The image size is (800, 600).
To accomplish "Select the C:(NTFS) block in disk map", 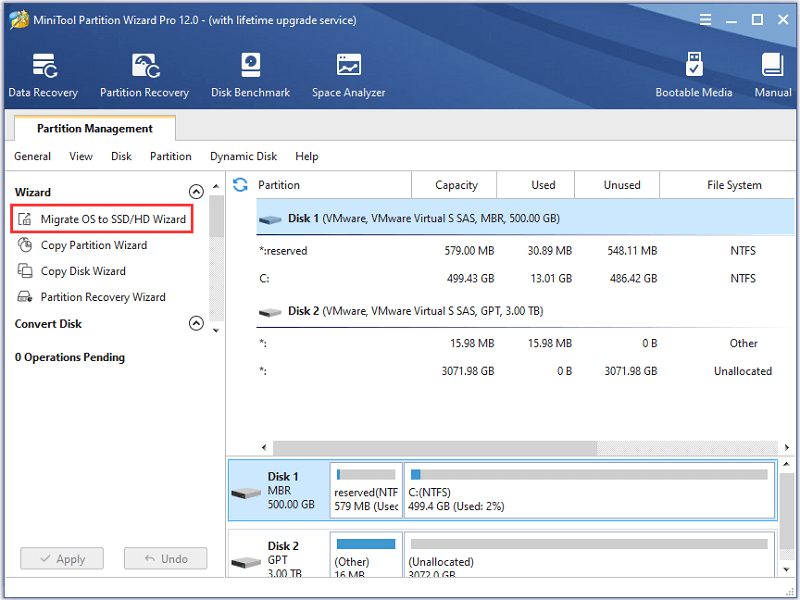I will 589,490.
